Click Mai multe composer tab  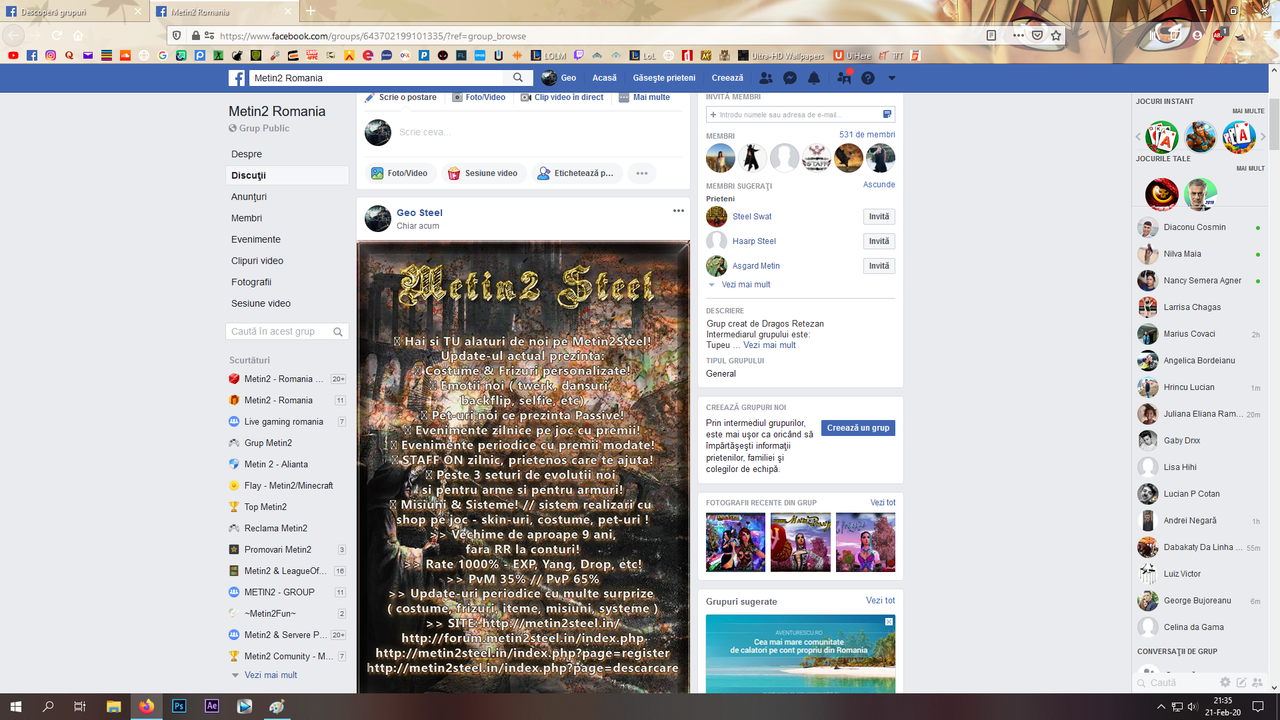(645, 97)
